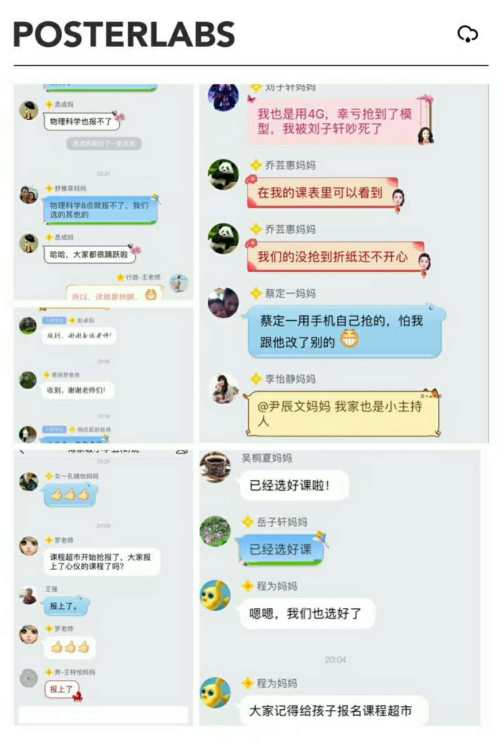Click the 课程超市开始抢报了 message bubble
The image size is (500, 742).
tap(101, 562)
